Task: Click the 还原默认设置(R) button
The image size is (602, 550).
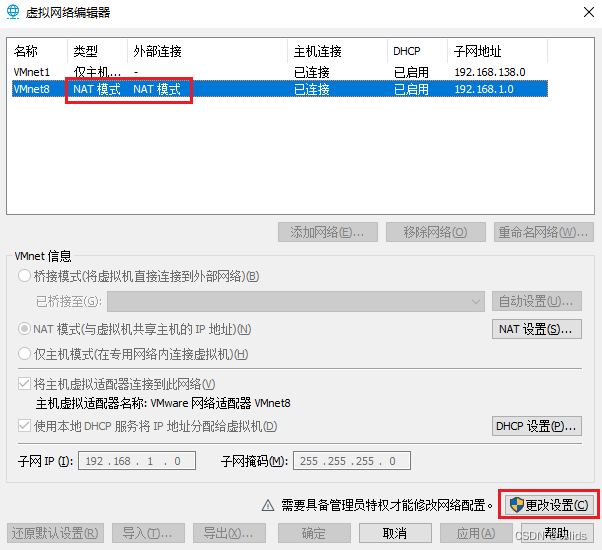Action: [x=55, y=533]
